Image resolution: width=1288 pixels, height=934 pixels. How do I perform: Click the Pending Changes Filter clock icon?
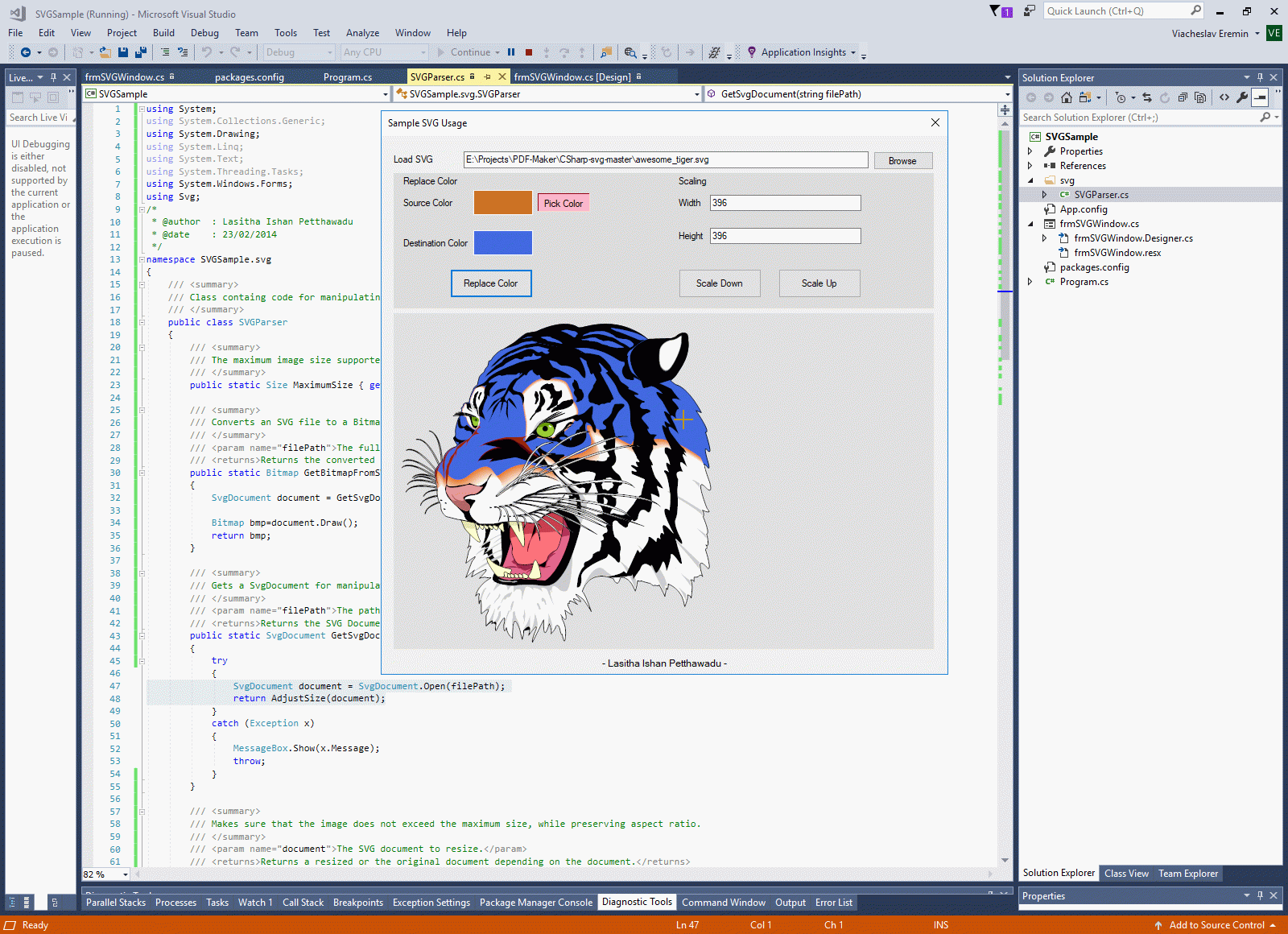1121,97
